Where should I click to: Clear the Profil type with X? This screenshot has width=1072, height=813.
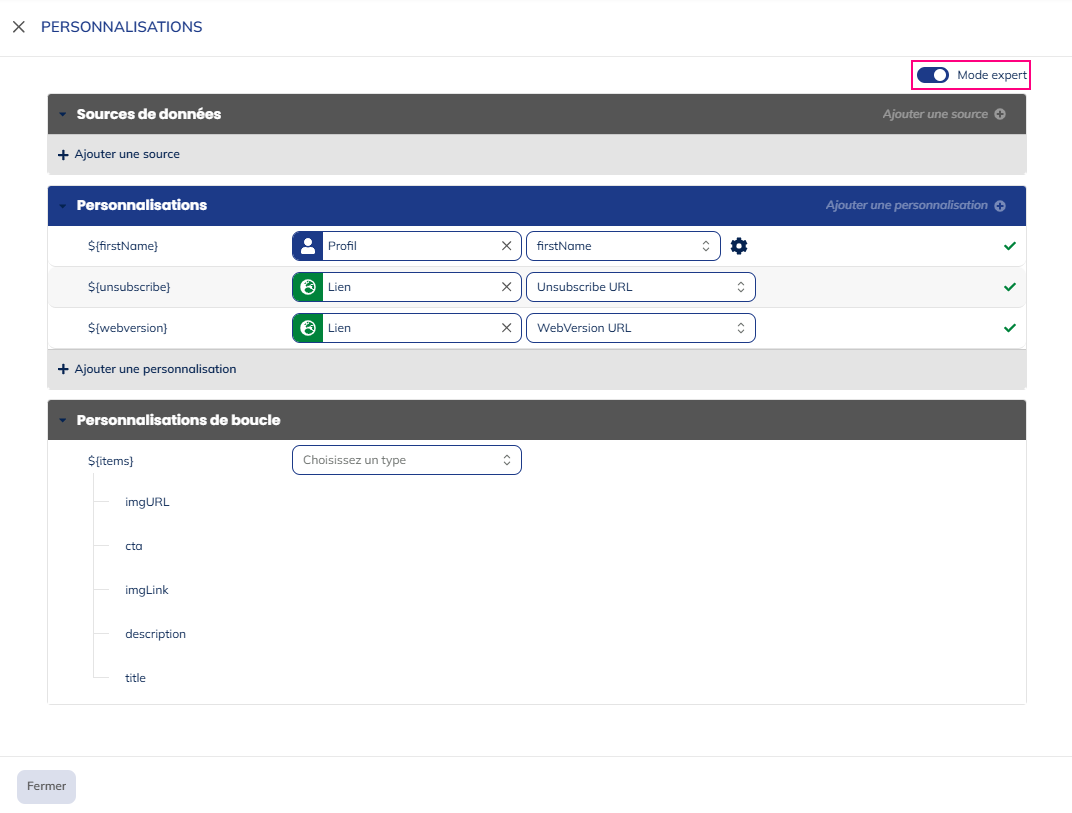(506, 246)
